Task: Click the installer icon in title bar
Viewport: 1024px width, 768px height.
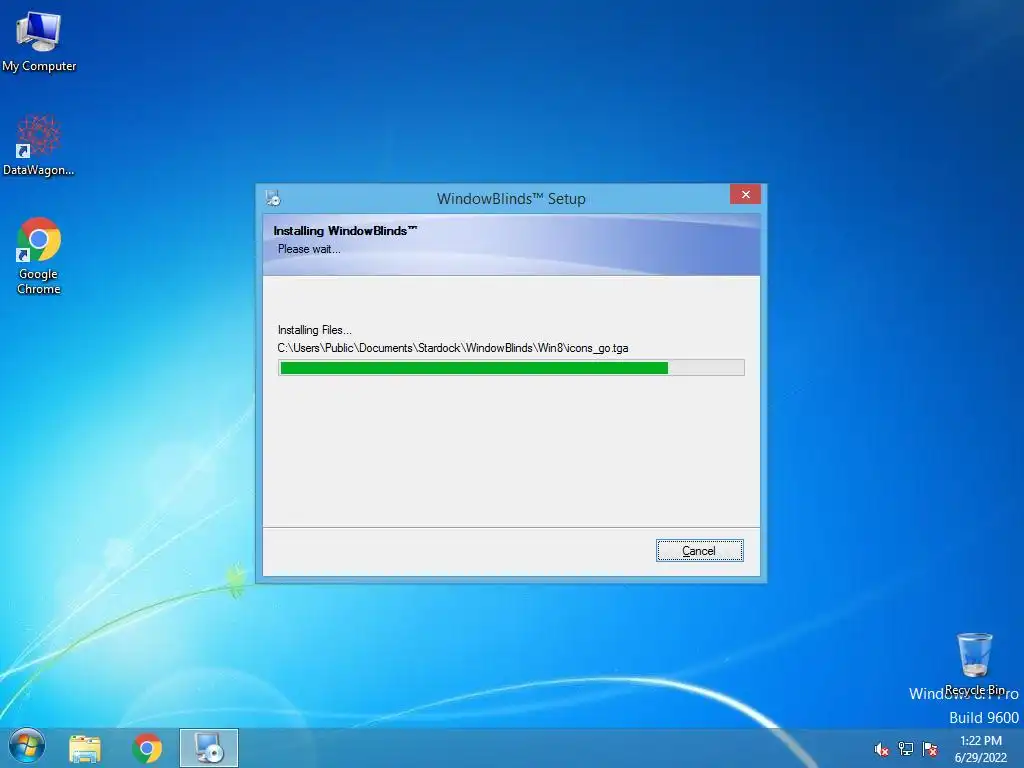Action: [x=273, y=198]
